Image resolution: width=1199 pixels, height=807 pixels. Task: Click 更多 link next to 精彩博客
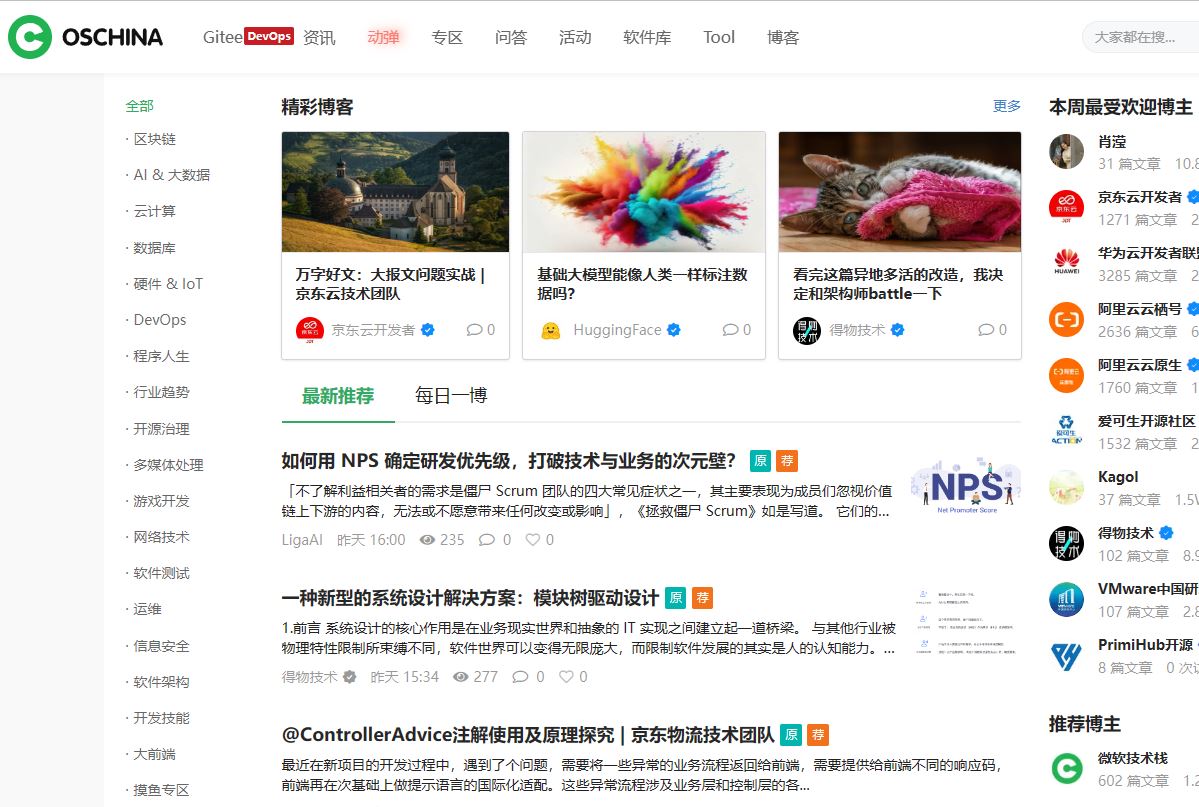[1006, 106]
